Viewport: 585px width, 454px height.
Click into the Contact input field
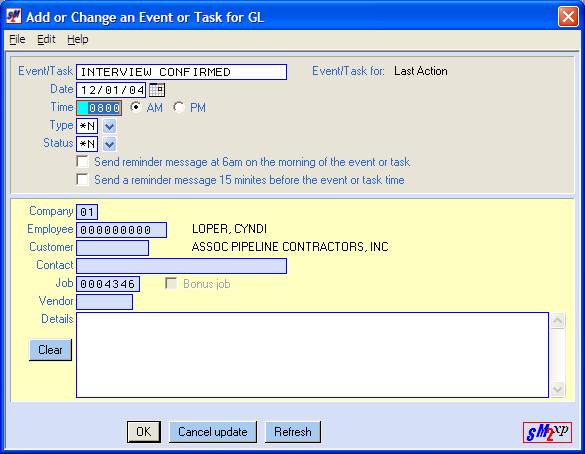pos(181,266)
